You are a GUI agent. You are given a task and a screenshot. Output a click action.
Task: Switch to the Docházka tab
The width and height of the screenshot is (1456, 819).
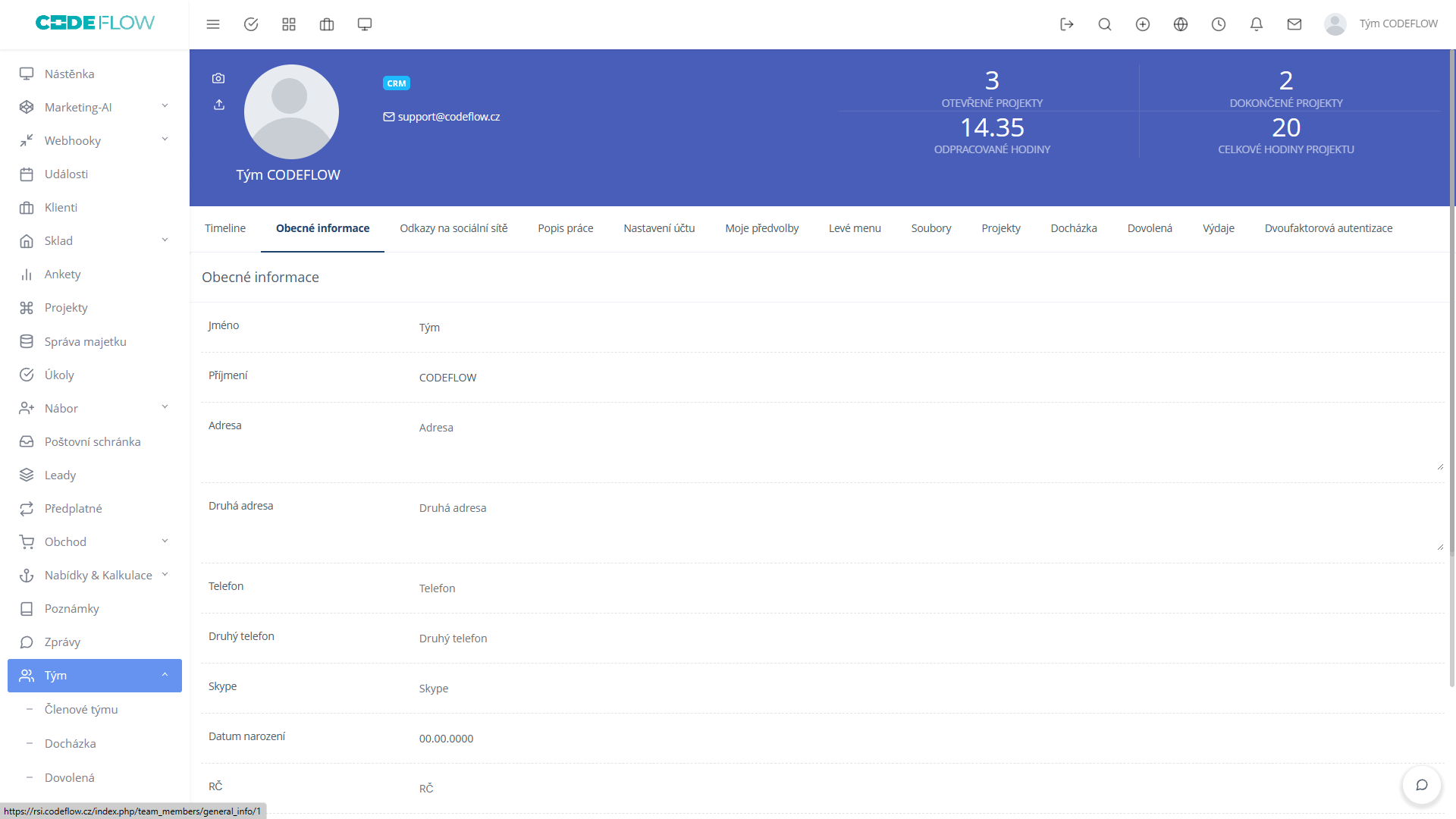[x=1074, y=228]
